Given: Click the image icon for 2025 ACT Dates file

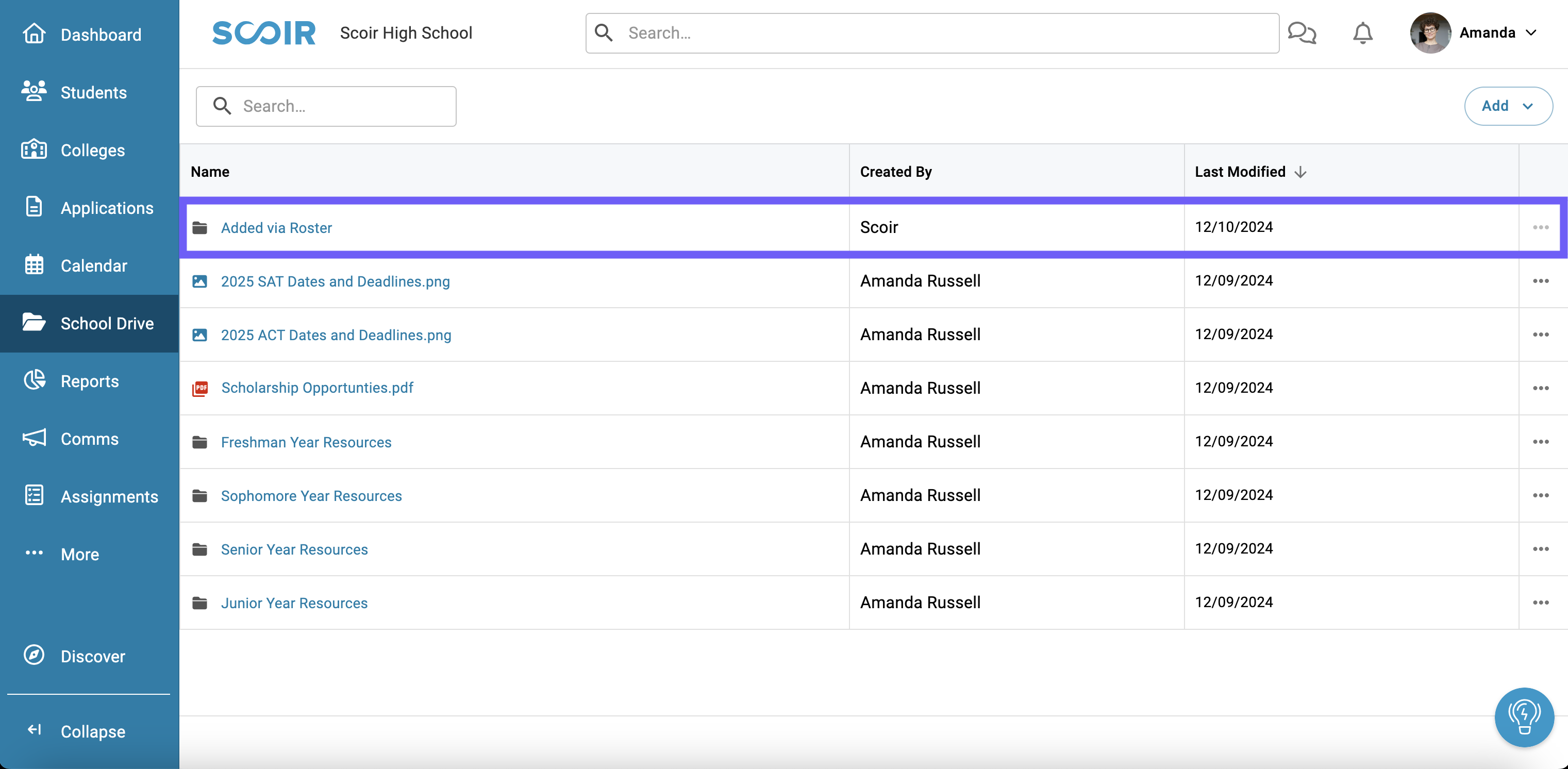Looking at the screenshot, I should pos(199,335).
